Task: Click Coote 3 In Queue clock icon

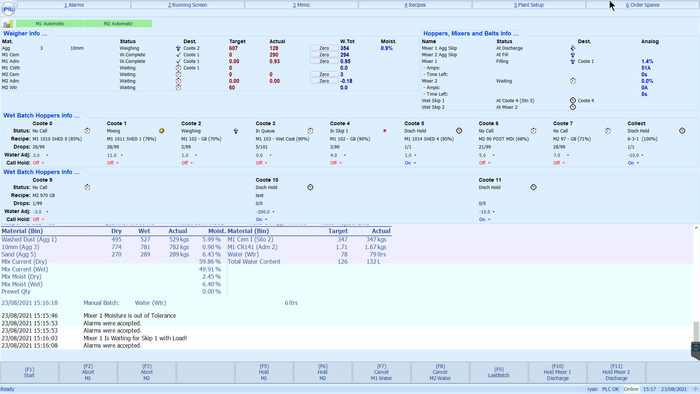Action: [x=310, y=131]
